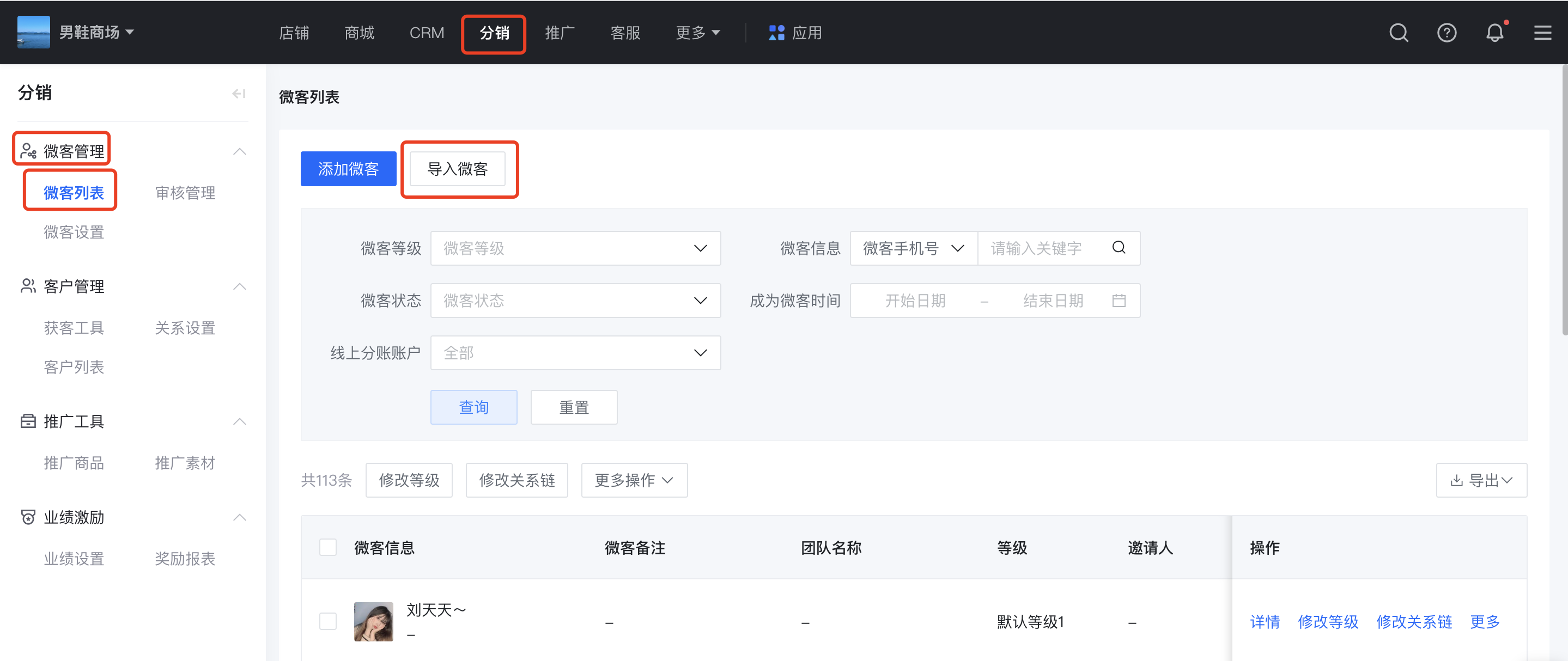Image resolution: width=1568 pixels, height=661 pixels.
Task: Click the 修改等级 batch button above table
Action: 409,480
